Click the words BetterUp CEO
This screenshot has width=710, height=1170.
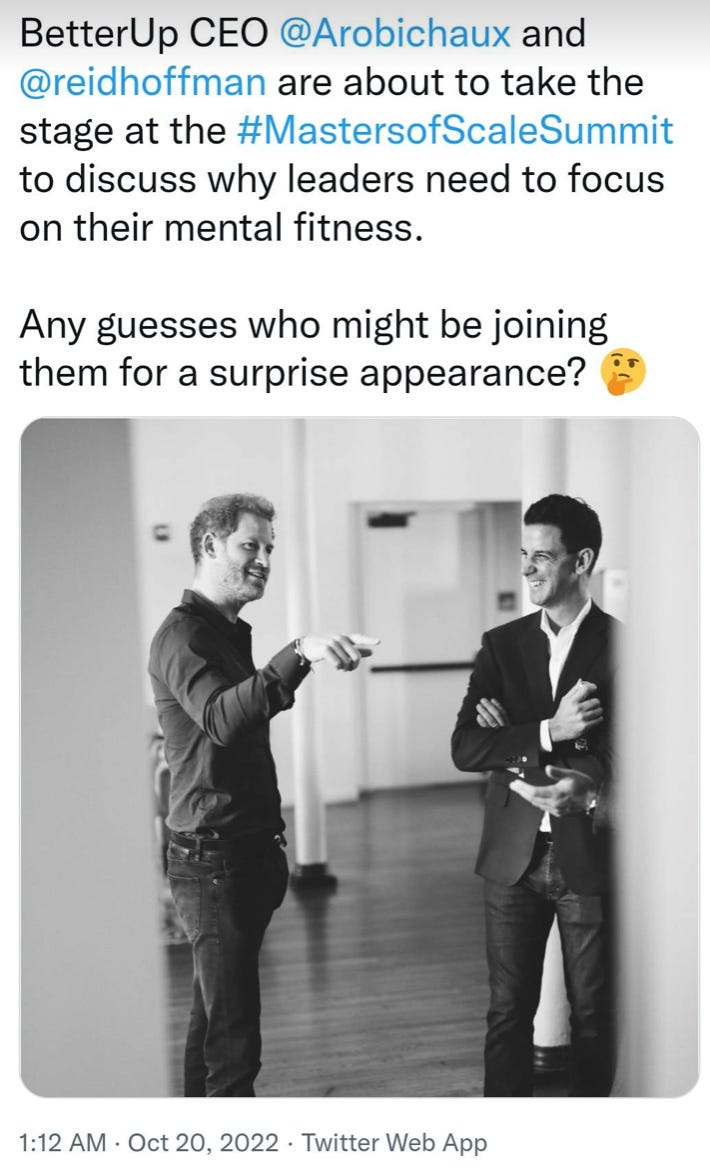click(x=144, y=34)
